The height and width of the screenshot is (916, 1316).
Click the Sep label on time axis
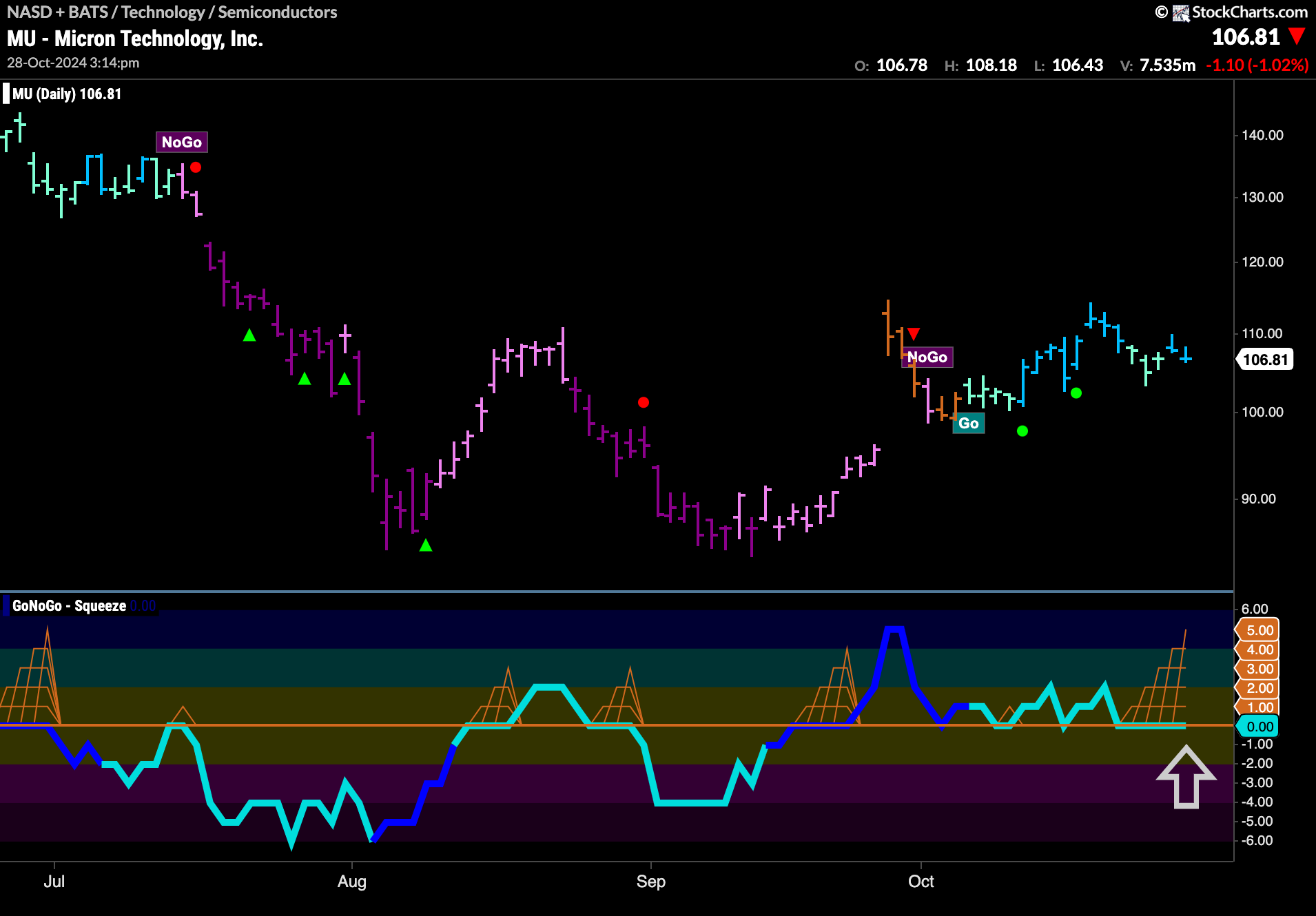click(x=651, y=882)
